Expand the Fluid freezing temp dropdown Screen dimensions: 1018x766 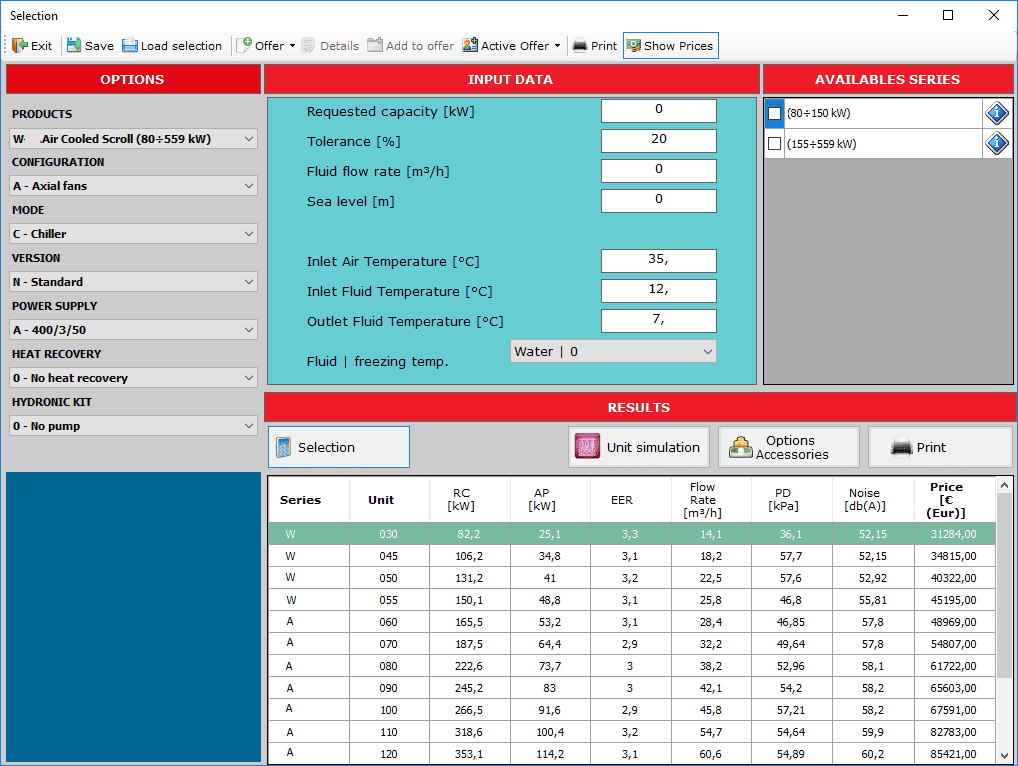click(x=613, y=352)
